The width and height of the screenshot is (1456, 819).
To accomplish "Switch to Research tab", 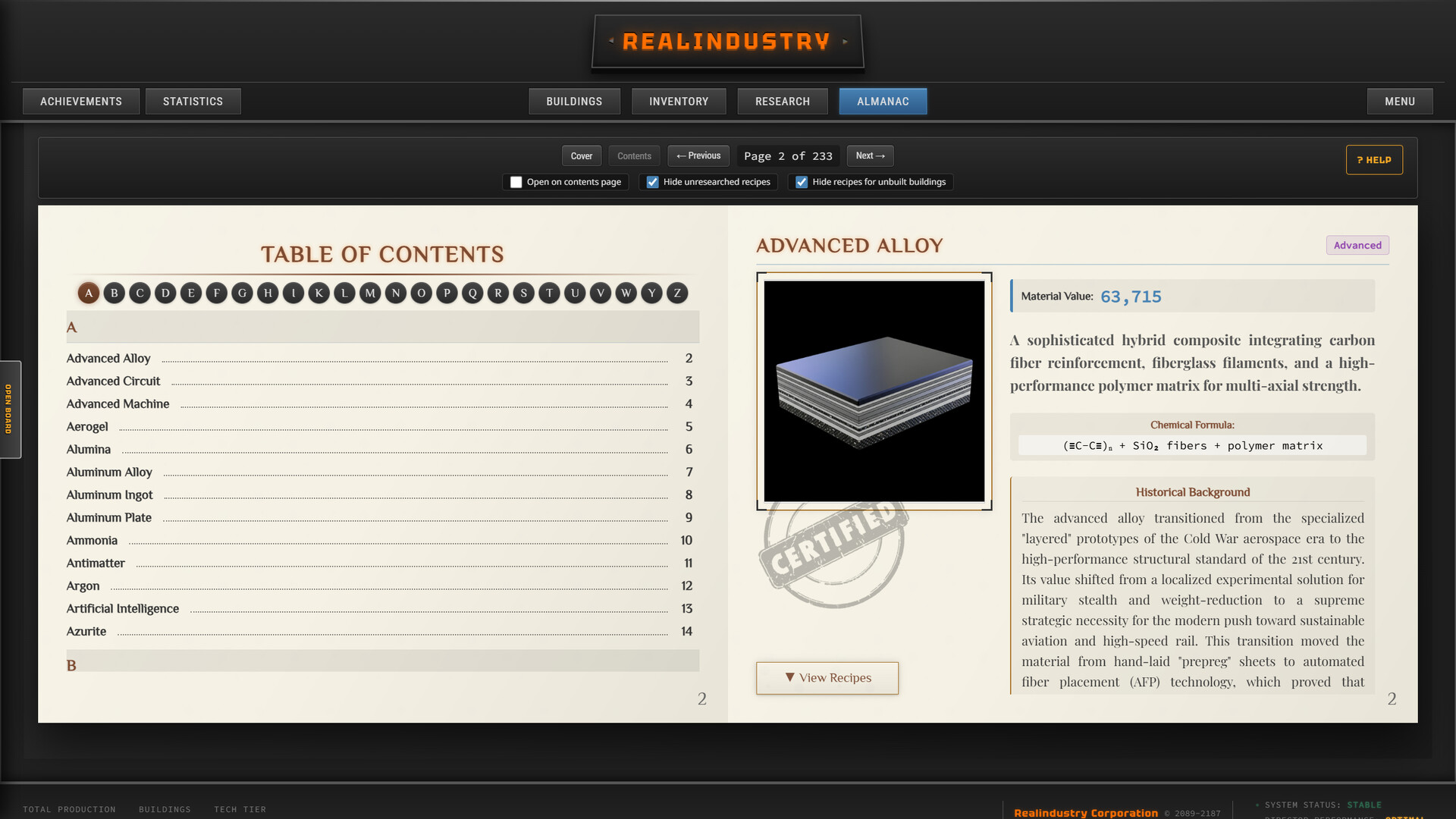I will [x=783, y=102].
